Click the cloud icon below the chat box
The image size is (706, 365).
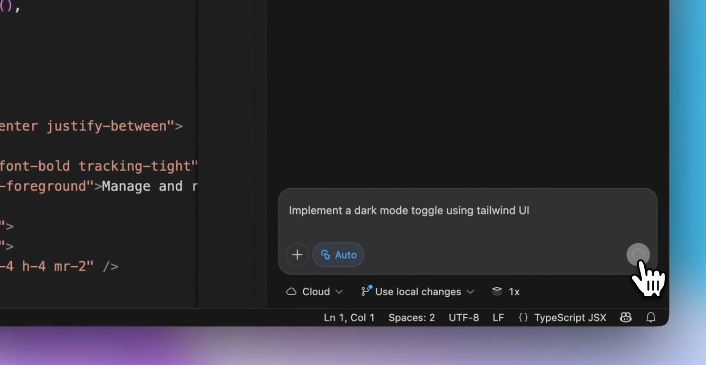coord(291,292)
